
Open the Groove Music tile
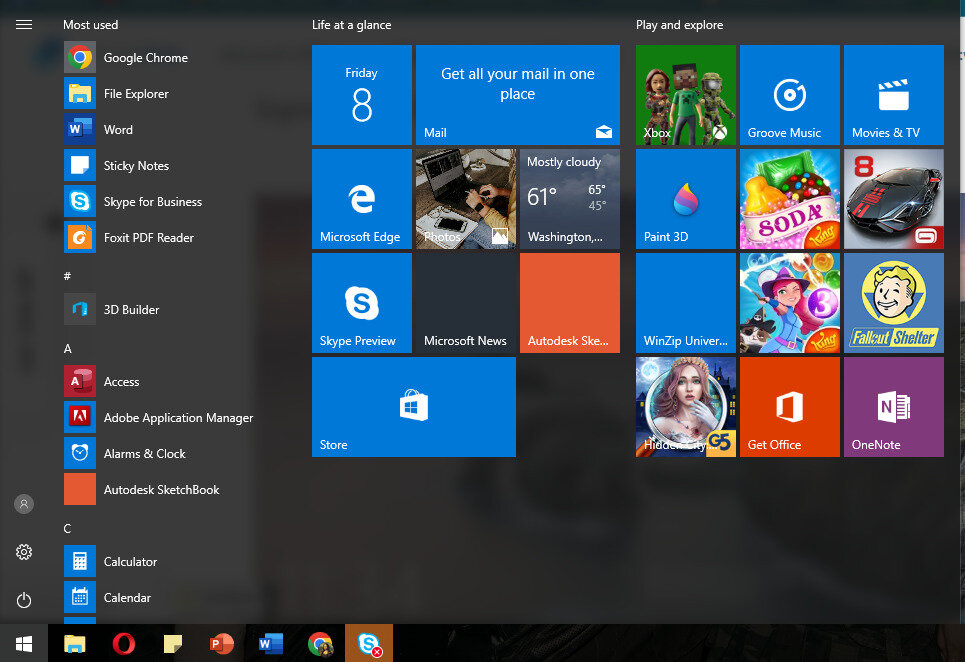790,95
